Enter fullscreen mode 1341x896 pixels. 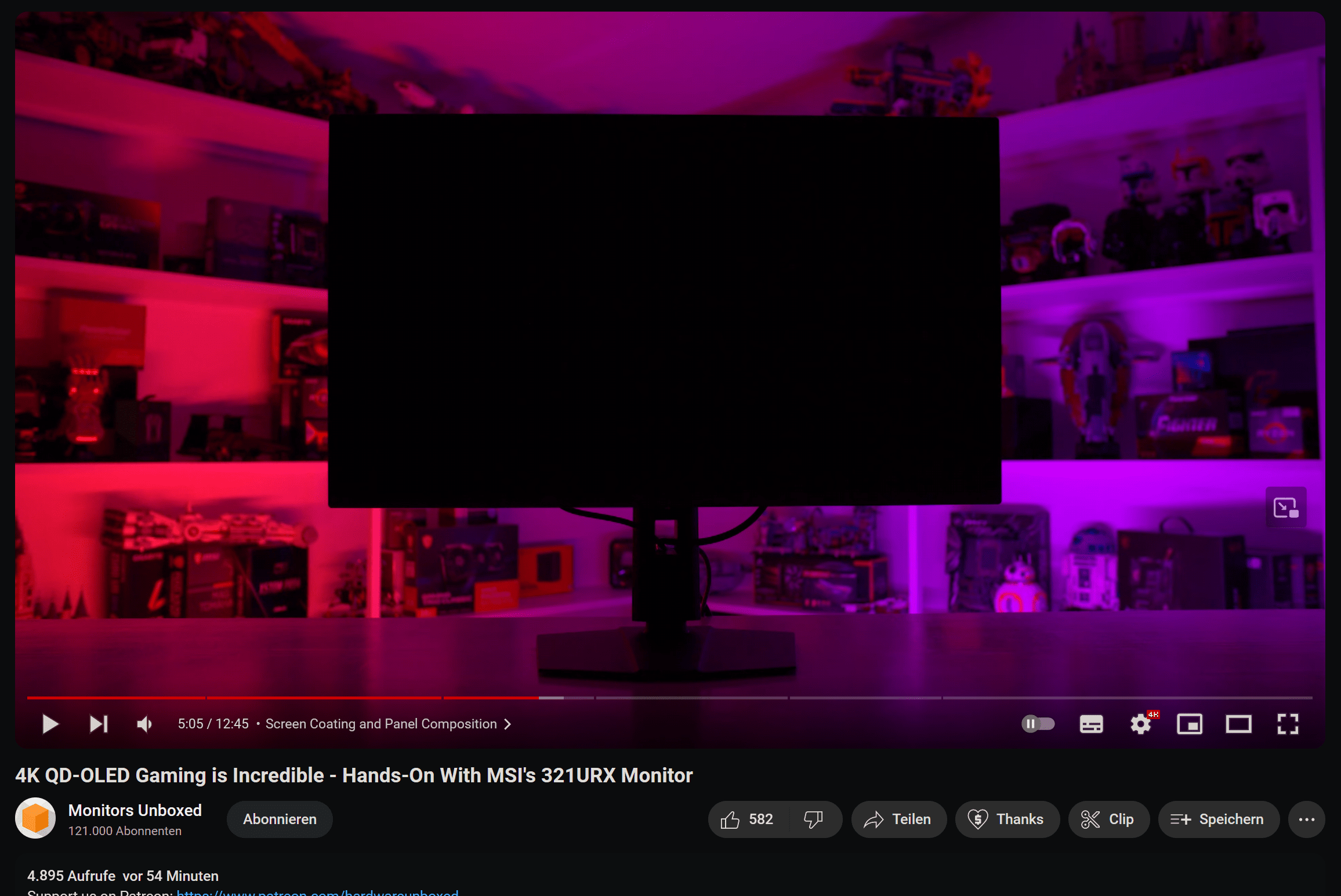1288,724
